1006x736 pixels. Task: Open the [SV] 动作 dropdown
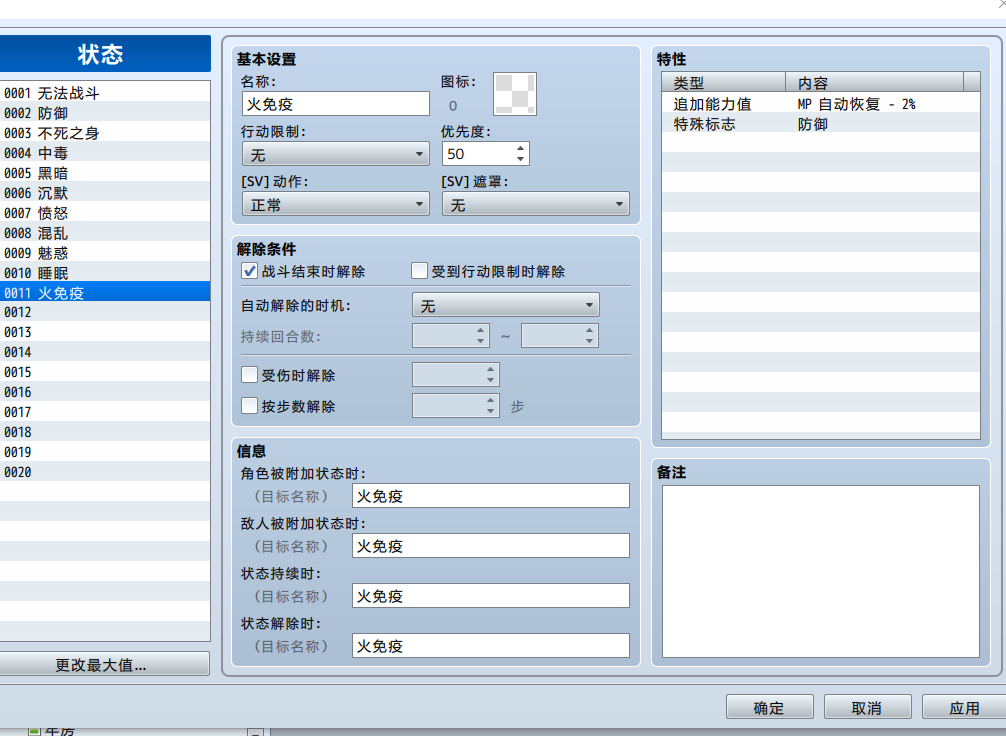coord(336,204)
